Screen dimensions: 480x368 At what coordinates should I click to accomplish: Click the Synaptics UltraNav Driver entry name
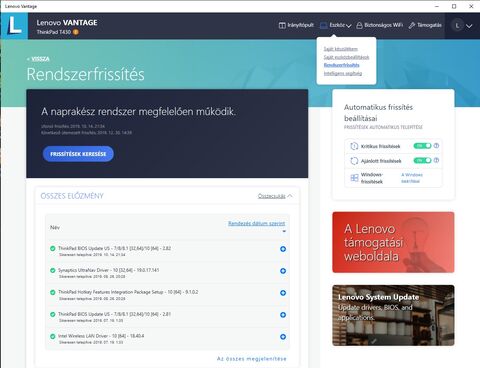(x=108, y=270)
